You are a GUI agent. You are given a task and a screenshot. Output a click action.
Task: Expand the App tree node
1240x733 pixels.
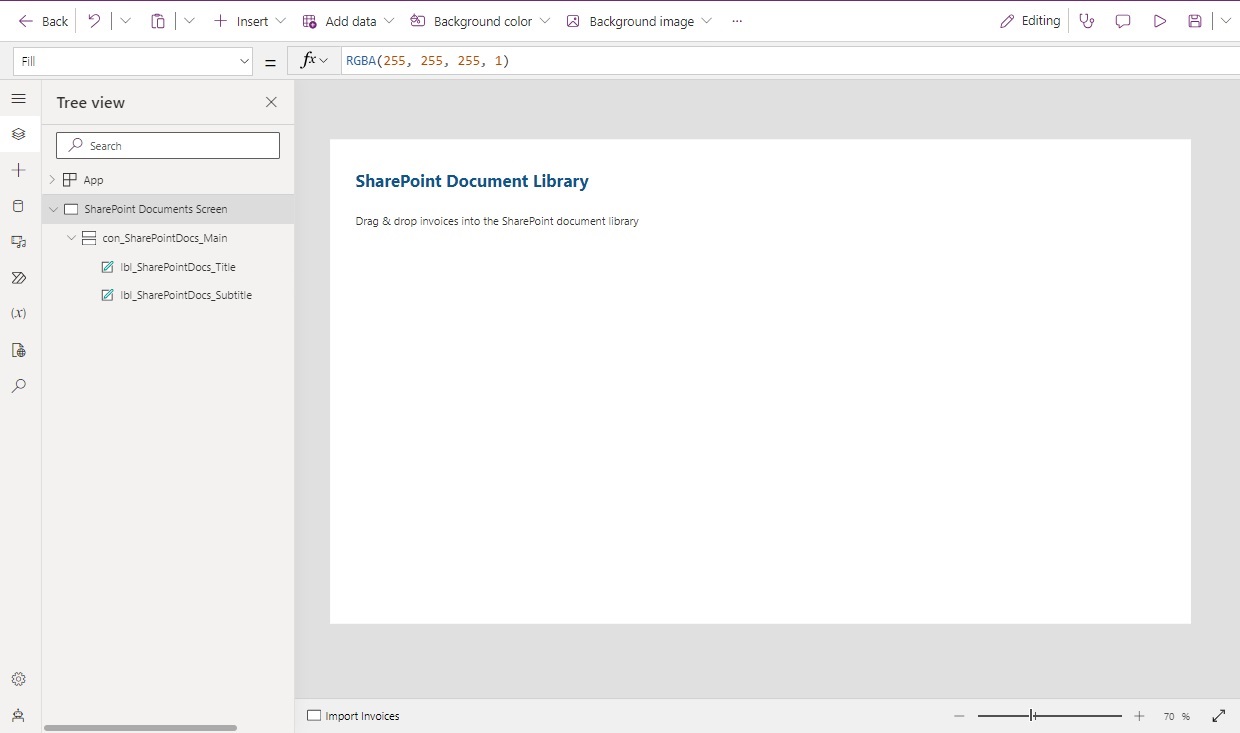click(52, 180)
